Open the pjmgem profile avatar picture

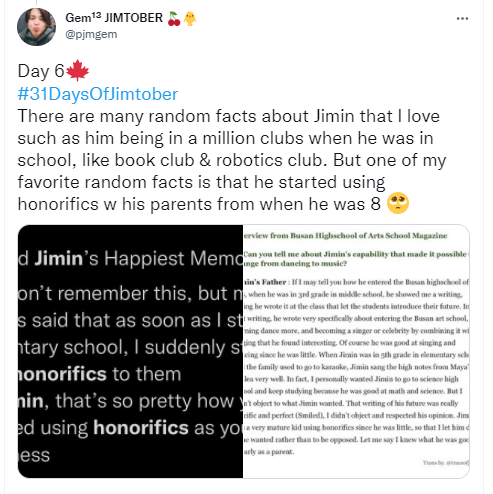tap(36, 27)
